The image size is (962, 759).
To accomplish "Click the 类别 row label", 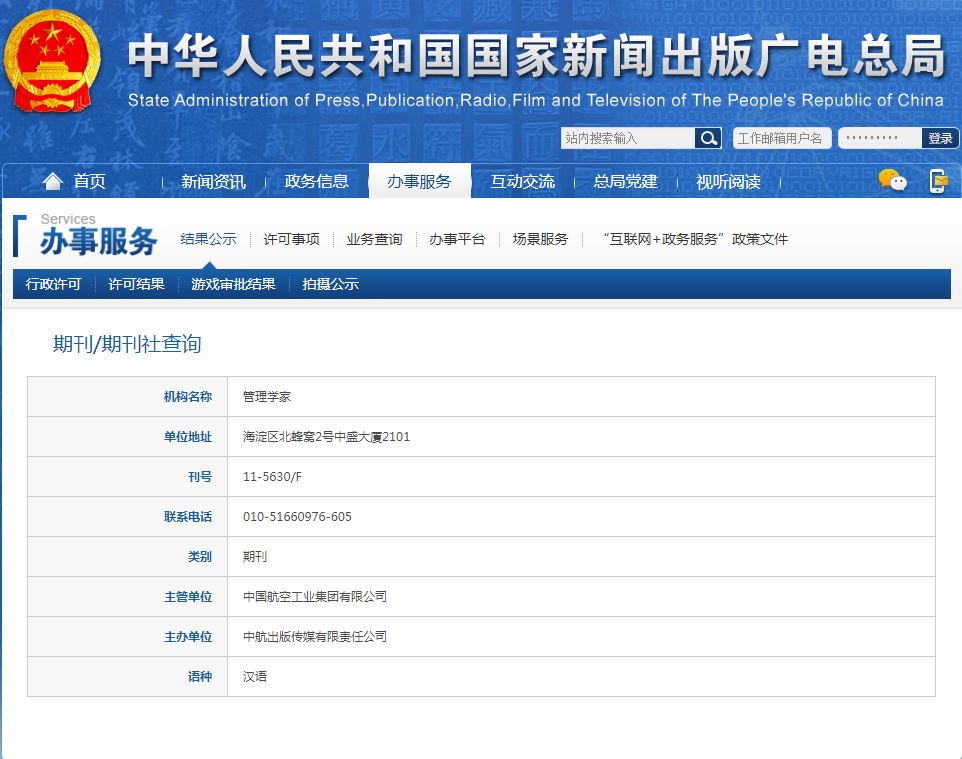I will (200, 557).
